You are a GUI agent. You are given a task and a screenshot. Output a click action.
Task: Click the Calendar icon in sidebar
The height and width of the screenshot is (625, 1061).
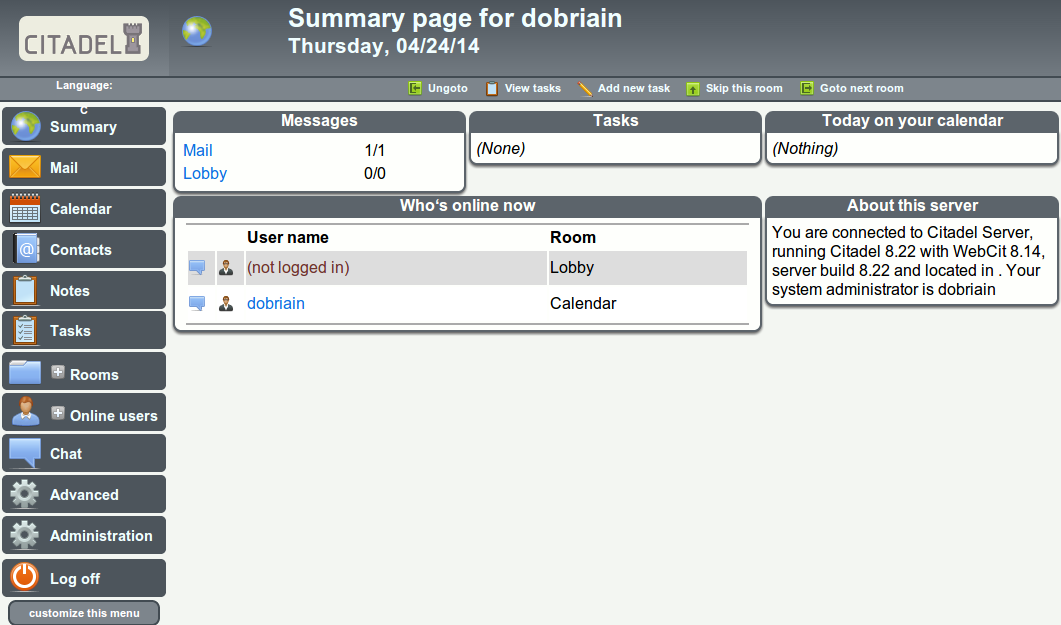coord(25,208)
